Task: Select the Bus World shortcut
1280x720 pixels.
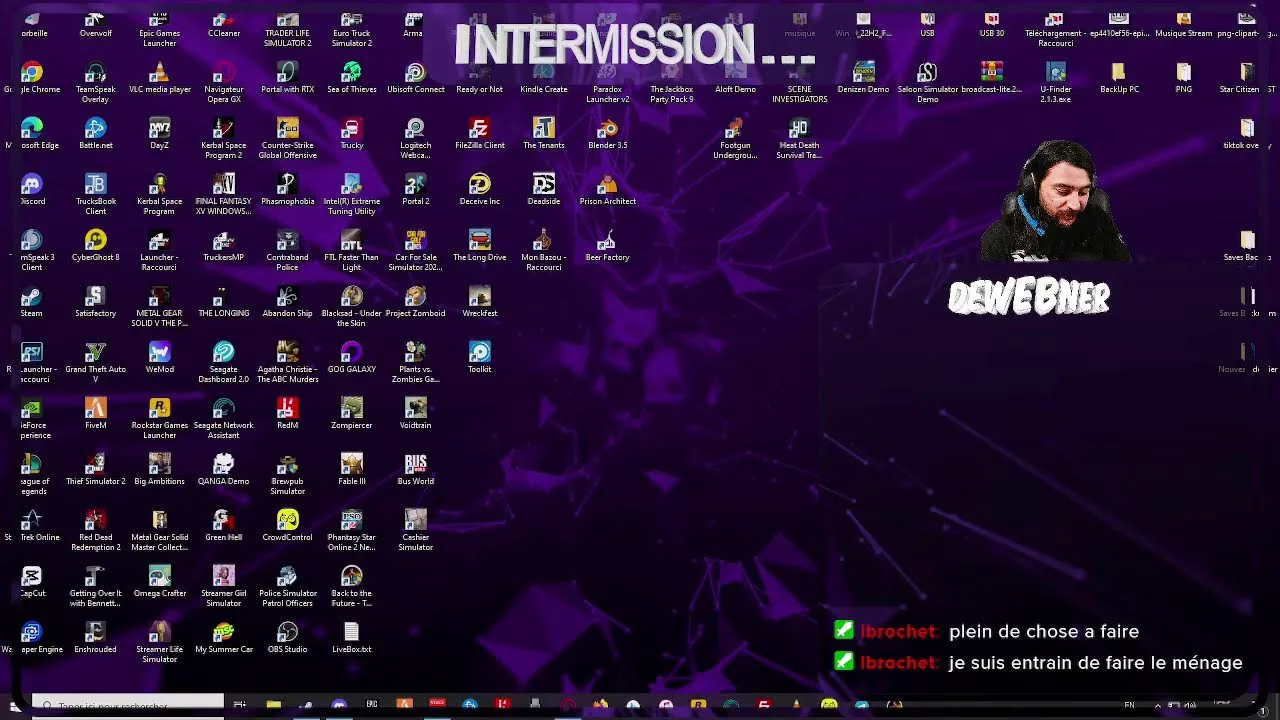Action: [x=415, y=470]
